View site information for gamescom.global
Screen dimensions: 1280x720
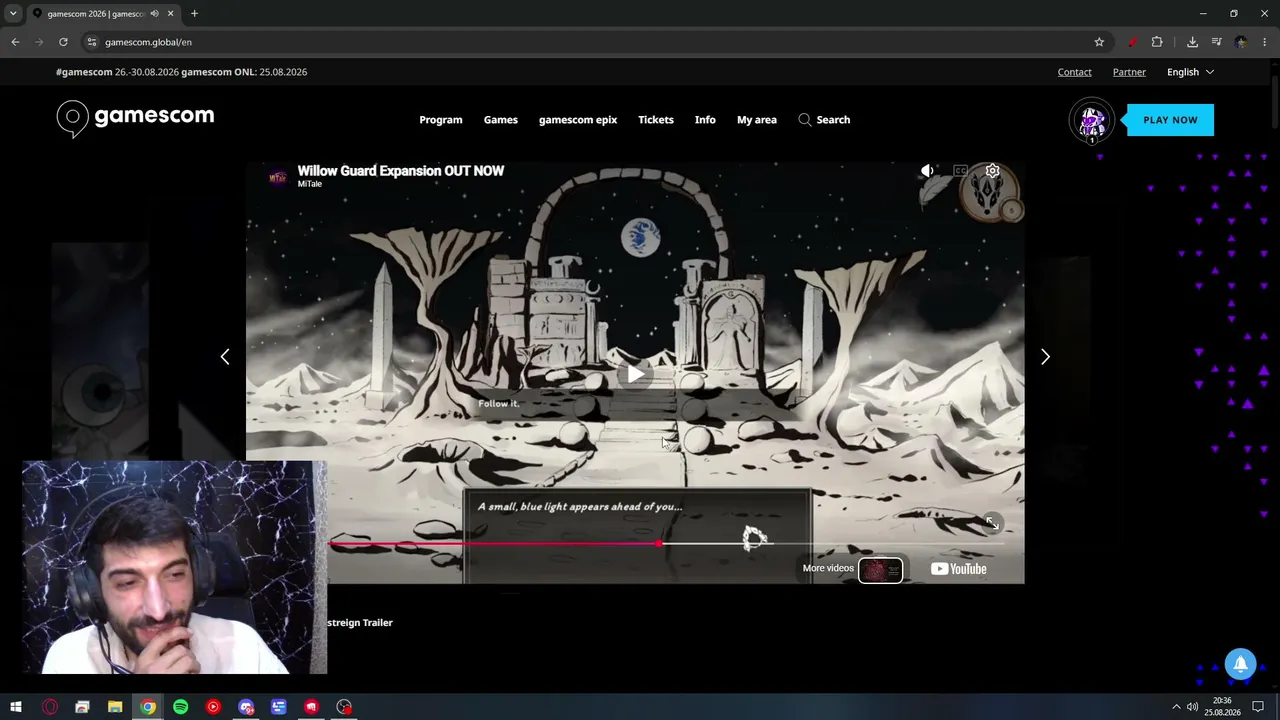pos(91,42)
